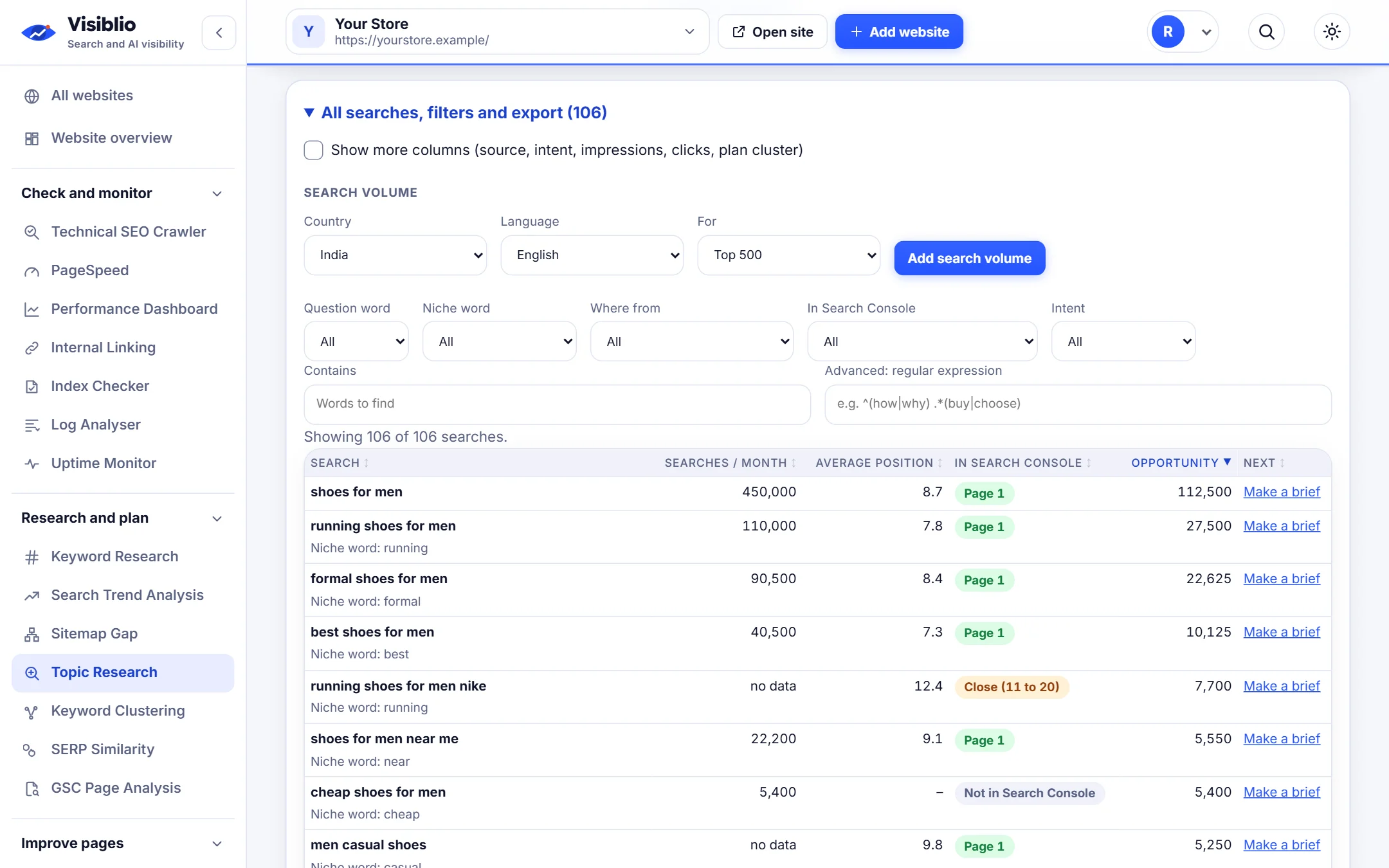Click the Website overview grid icon
Image resolution: width=1389 pixels, height=868 pixels.
tap(32, 138)
